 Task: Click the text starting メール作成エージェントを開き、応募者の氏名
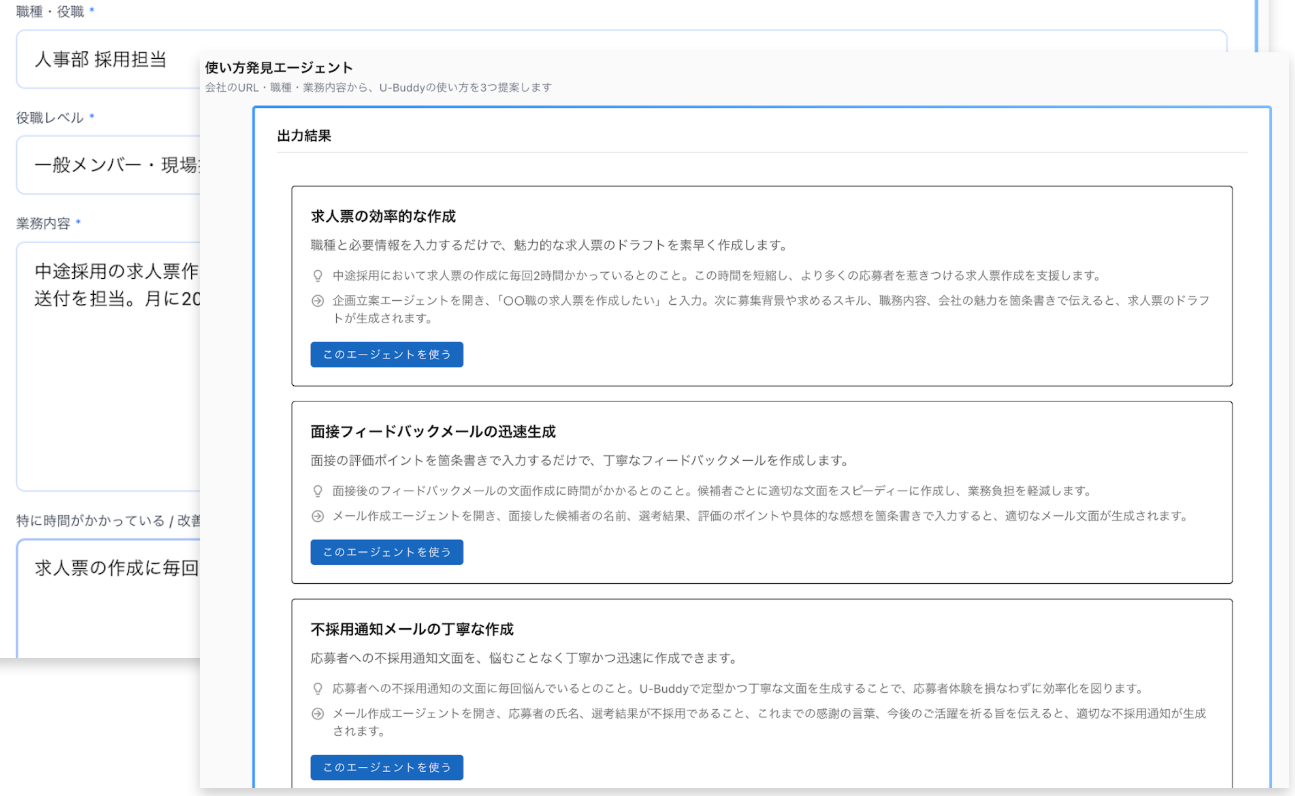[769, 722]
